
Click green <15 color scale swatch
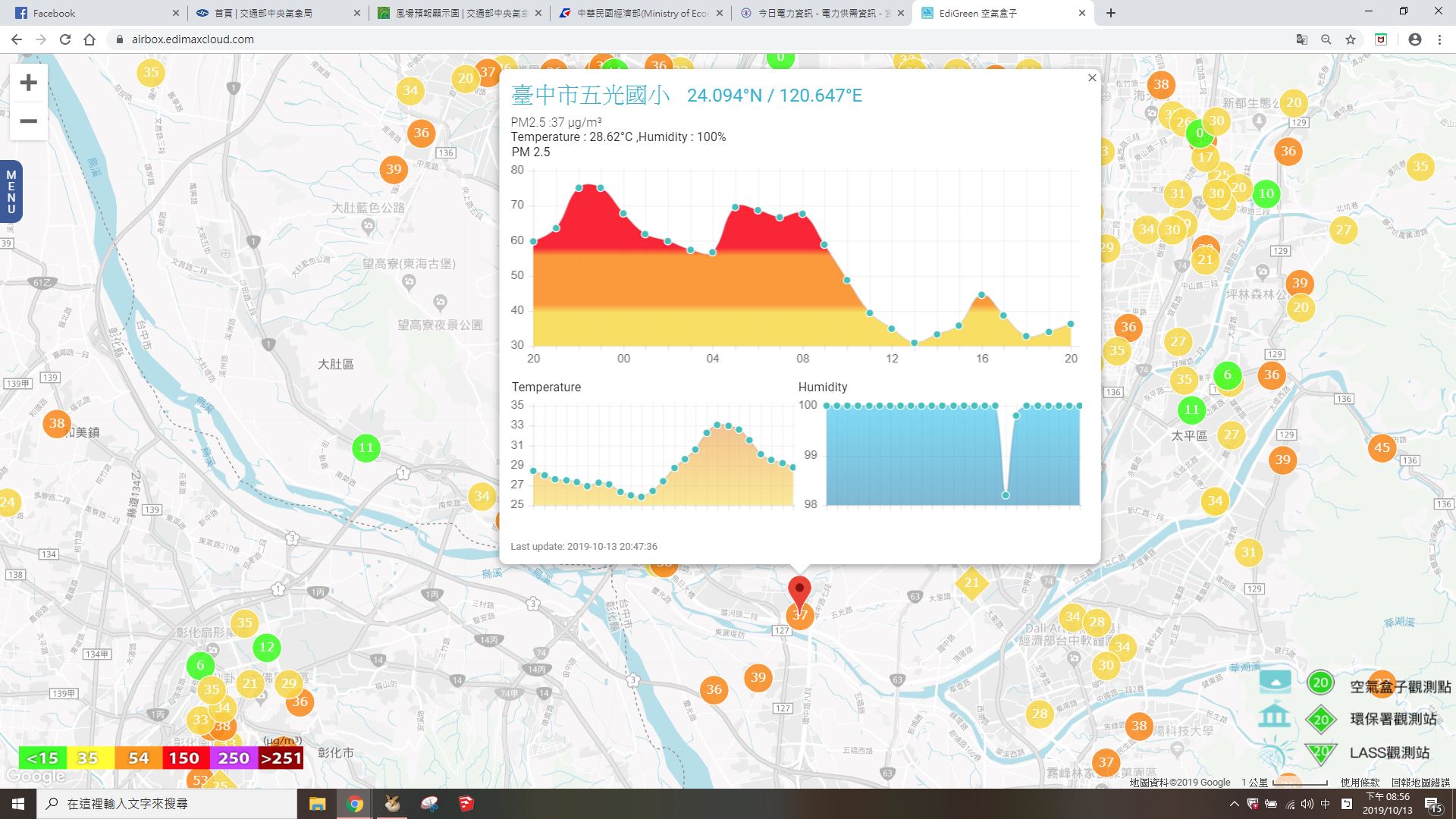[42, 758]
